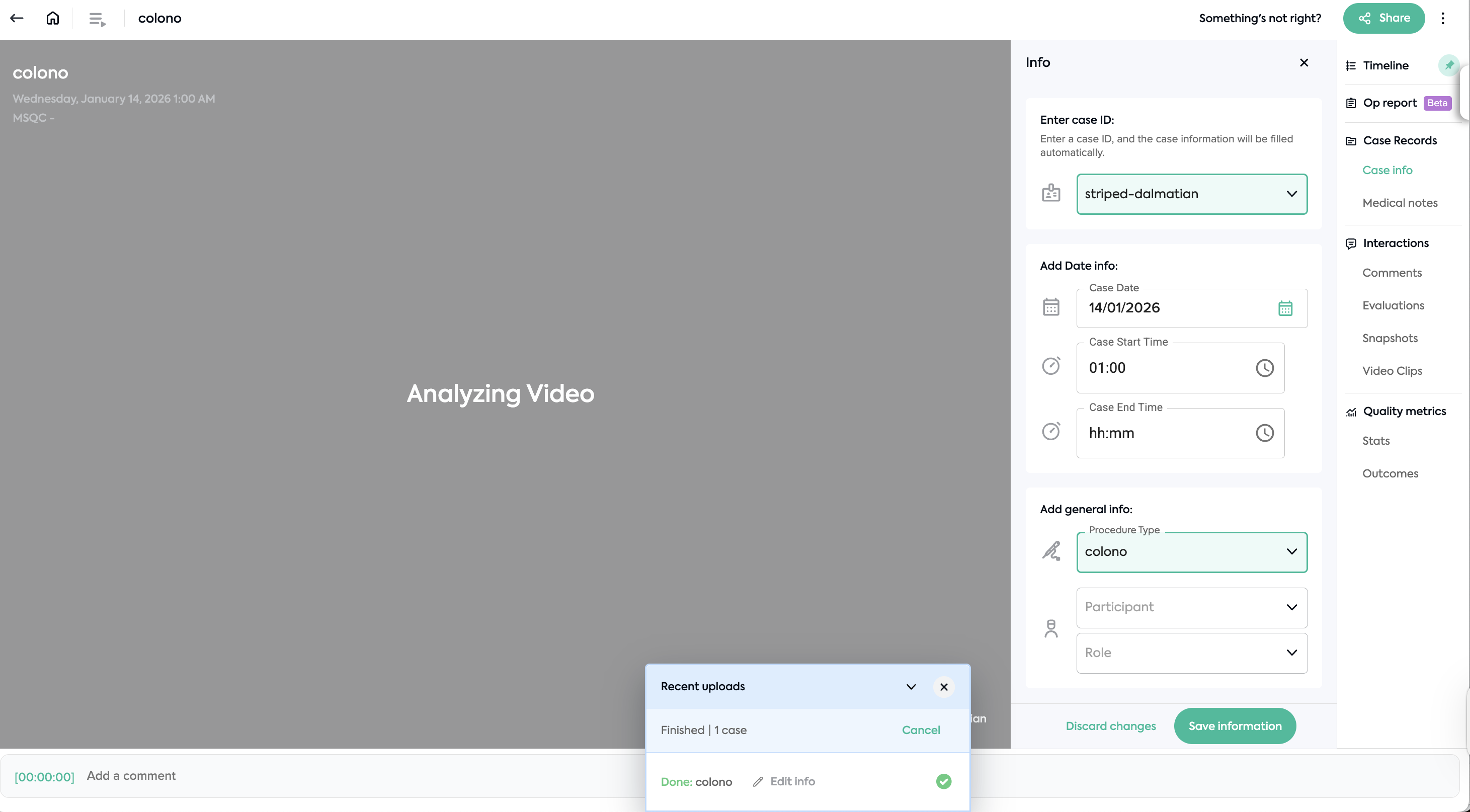This screenshot has height=812, width=1470.
Task: Click the Share button
Action: click(1384, 18)
